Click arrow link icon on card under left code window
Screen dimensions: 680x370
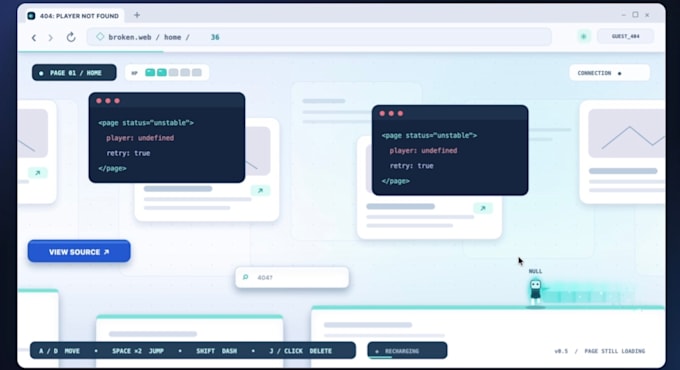pos(260,190)
